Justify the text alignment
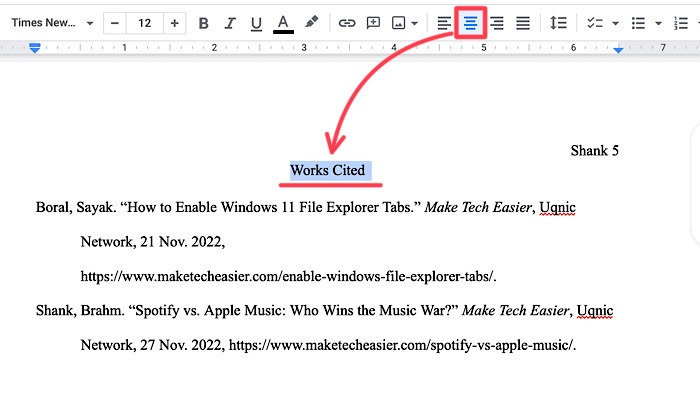This screenshot has width=700, height=400. point(523,23)
